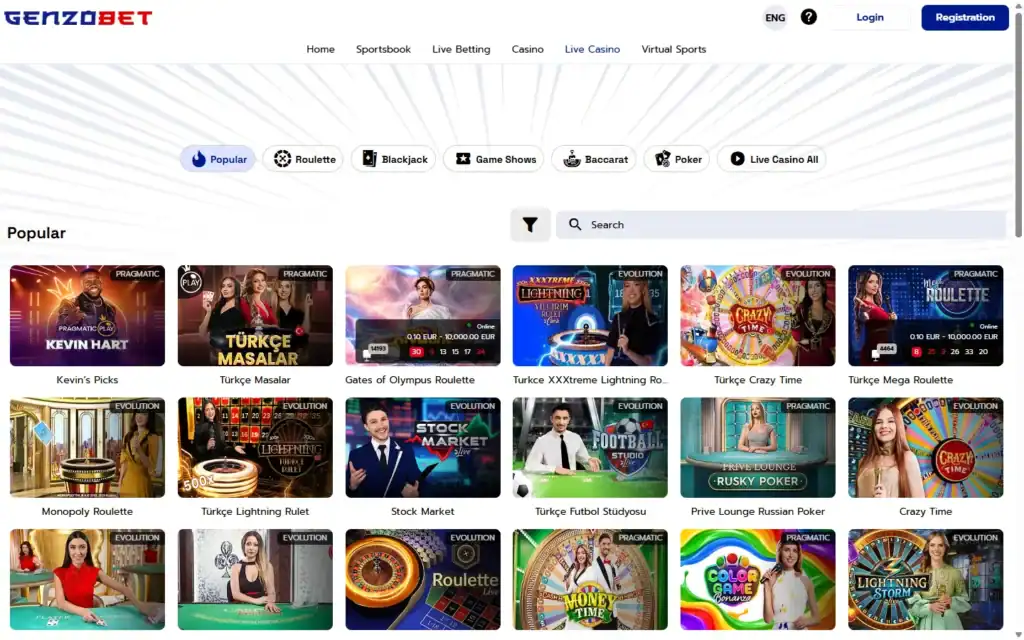Click the Prive Lounge Russian Poker title
This screenshot has height=640, width=1024.
pos(758,511)
